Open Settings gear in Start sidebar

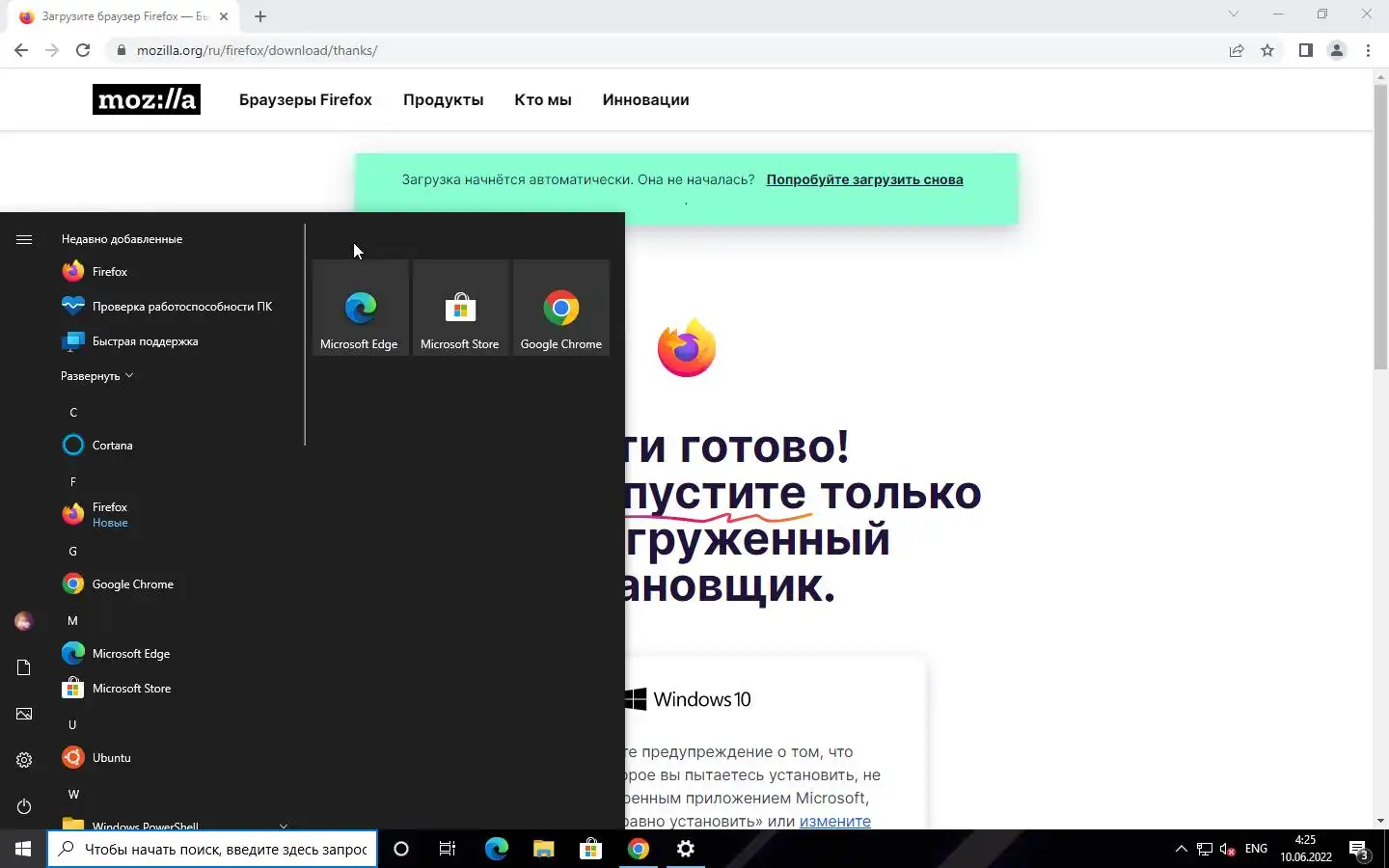tap(24, 760)
